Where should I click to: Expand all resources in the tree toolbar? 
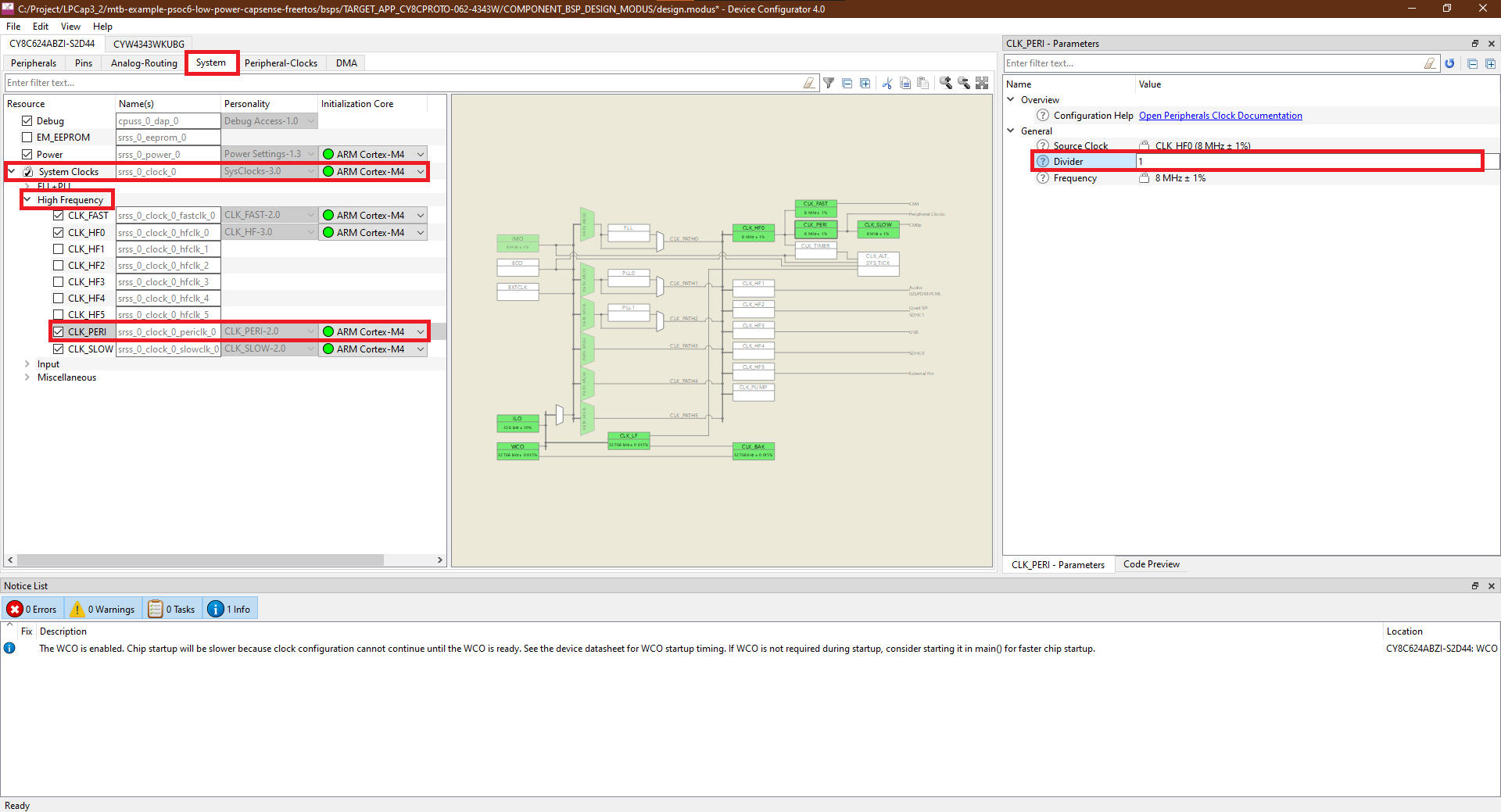pyautogui.click(x=865, y=83)
